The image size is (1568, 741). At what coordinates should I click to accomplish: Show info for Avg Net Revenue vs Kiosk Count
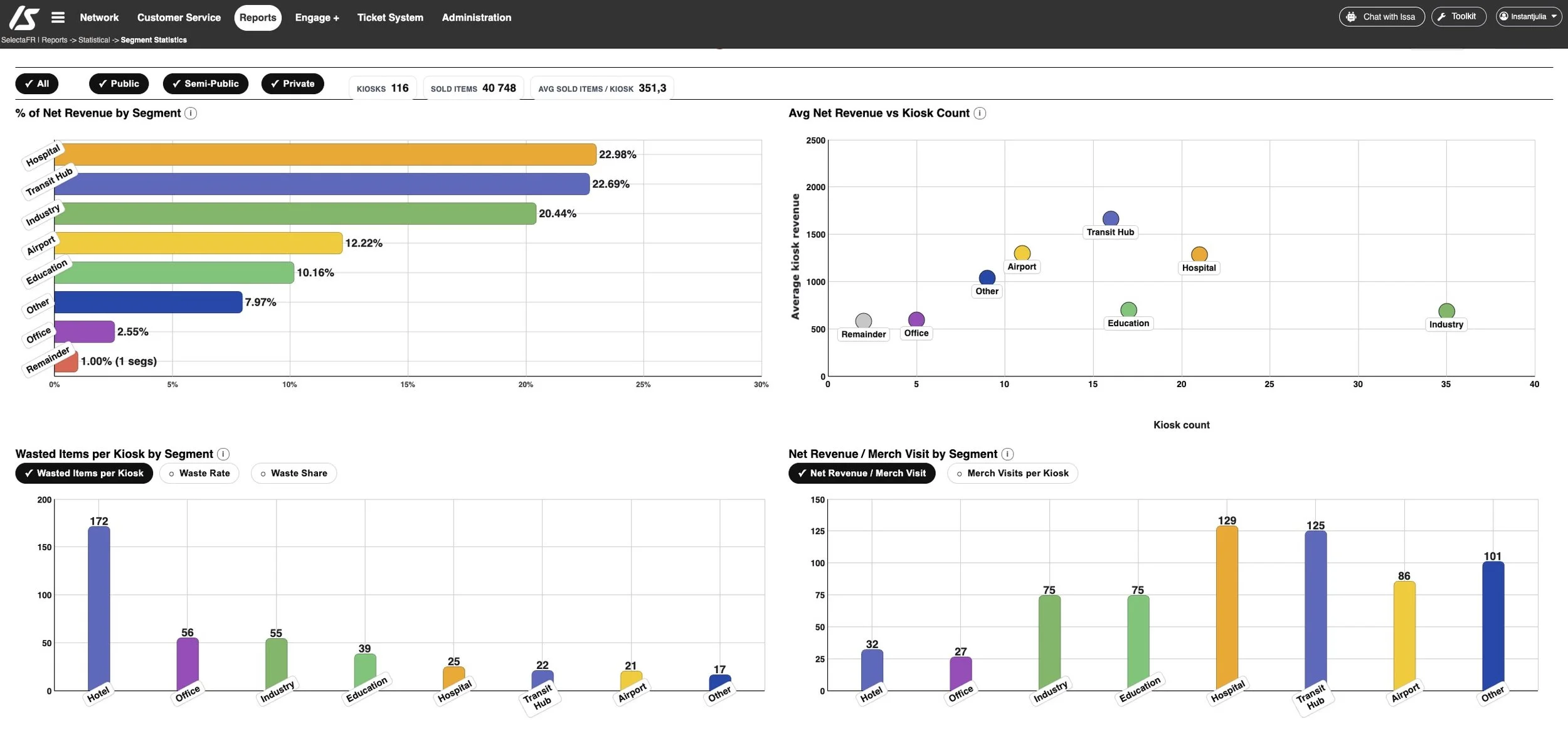pyautogui.click(x=980, y=113)
